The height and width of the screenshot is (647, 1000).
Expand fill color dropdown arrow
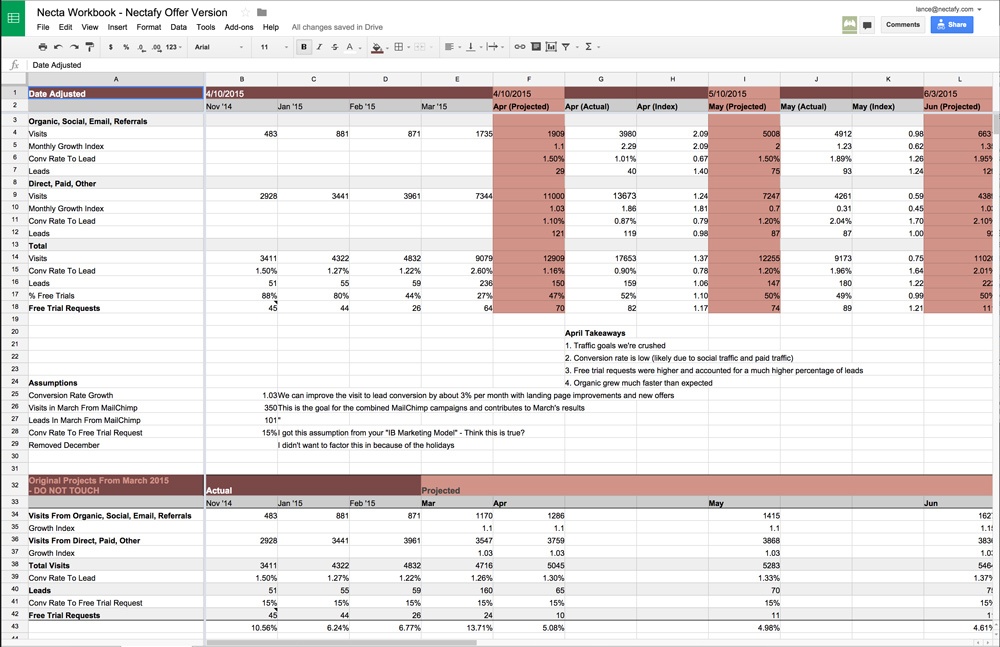click(387, 47)
